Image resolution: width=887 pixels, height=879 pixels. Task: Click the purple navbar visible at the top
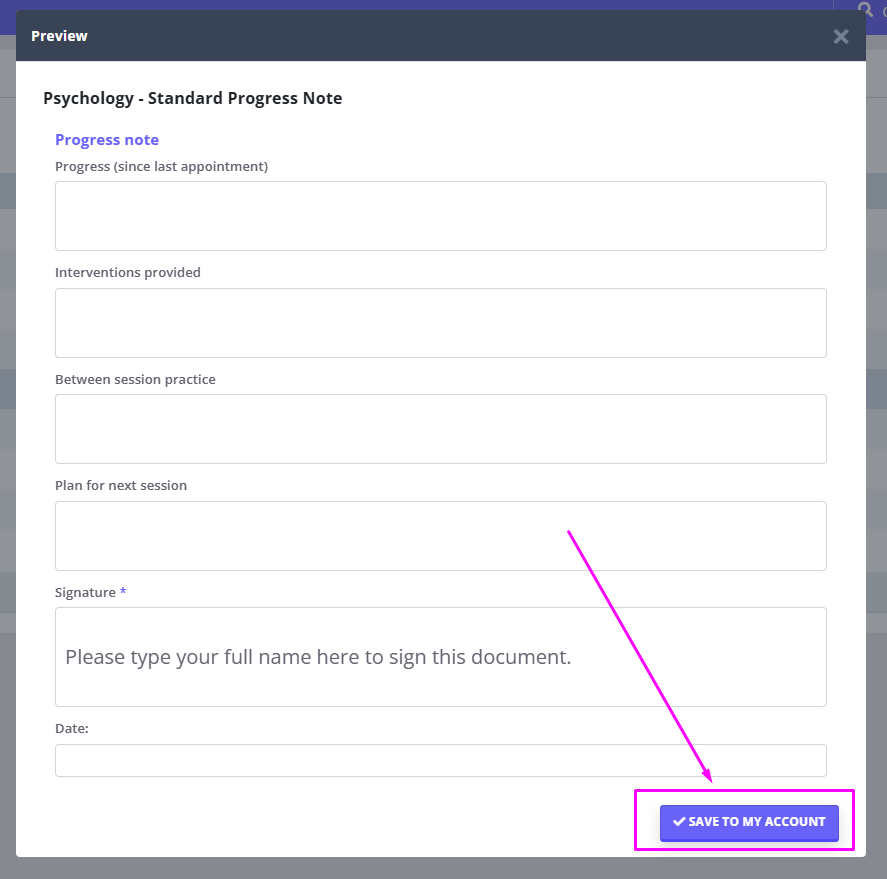click(440, 7)
